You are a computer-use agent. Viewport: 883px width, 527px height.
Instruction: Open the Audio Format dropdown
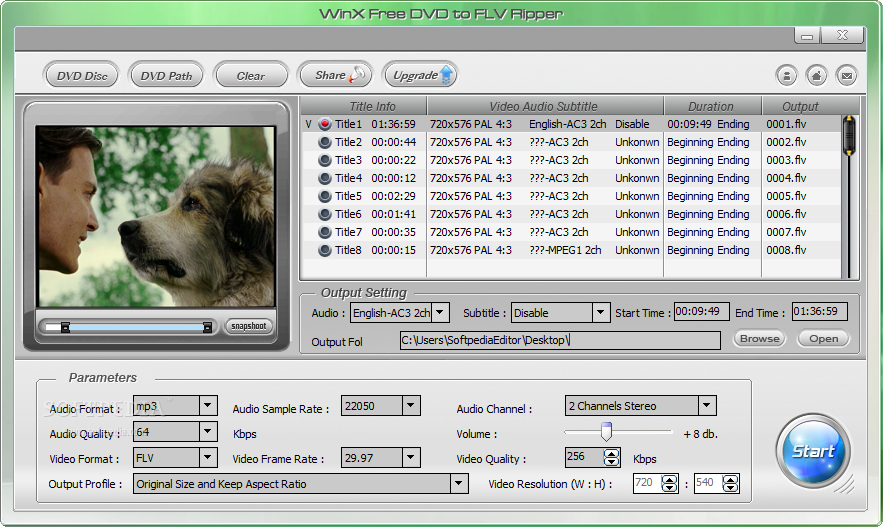(208, 405)
